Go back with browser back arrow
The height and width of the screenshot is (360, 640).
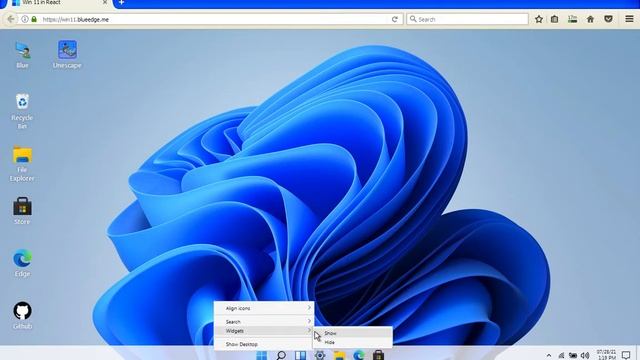click(x=11, y=19)
